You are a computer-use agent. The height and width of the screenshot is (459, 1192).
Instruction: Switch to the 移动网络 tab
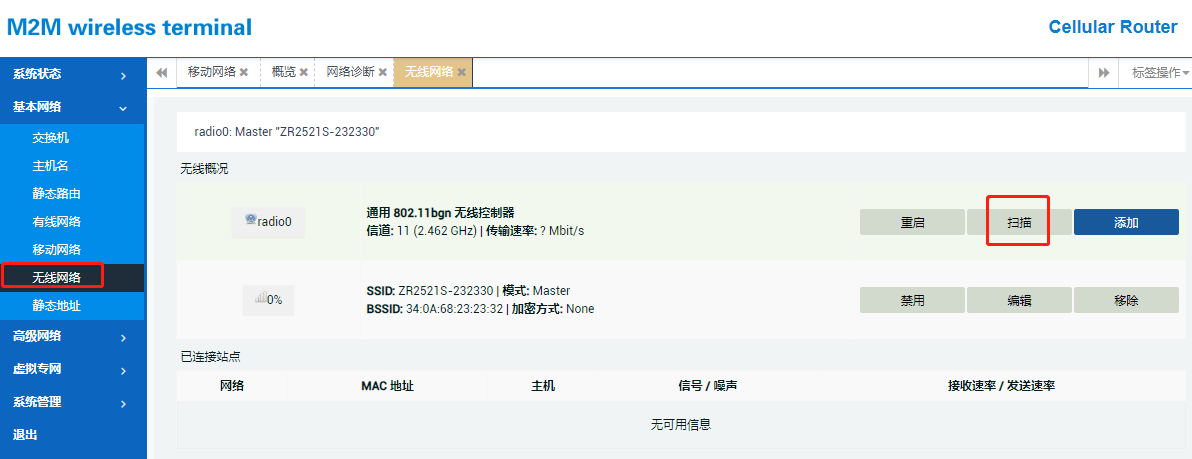tap(211, 73)
